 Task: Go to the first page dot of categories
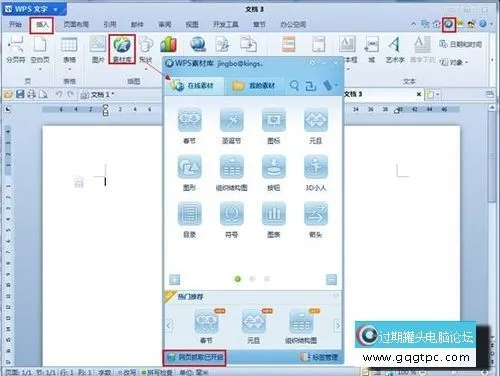pyautogui.click(x=238, y=279)
